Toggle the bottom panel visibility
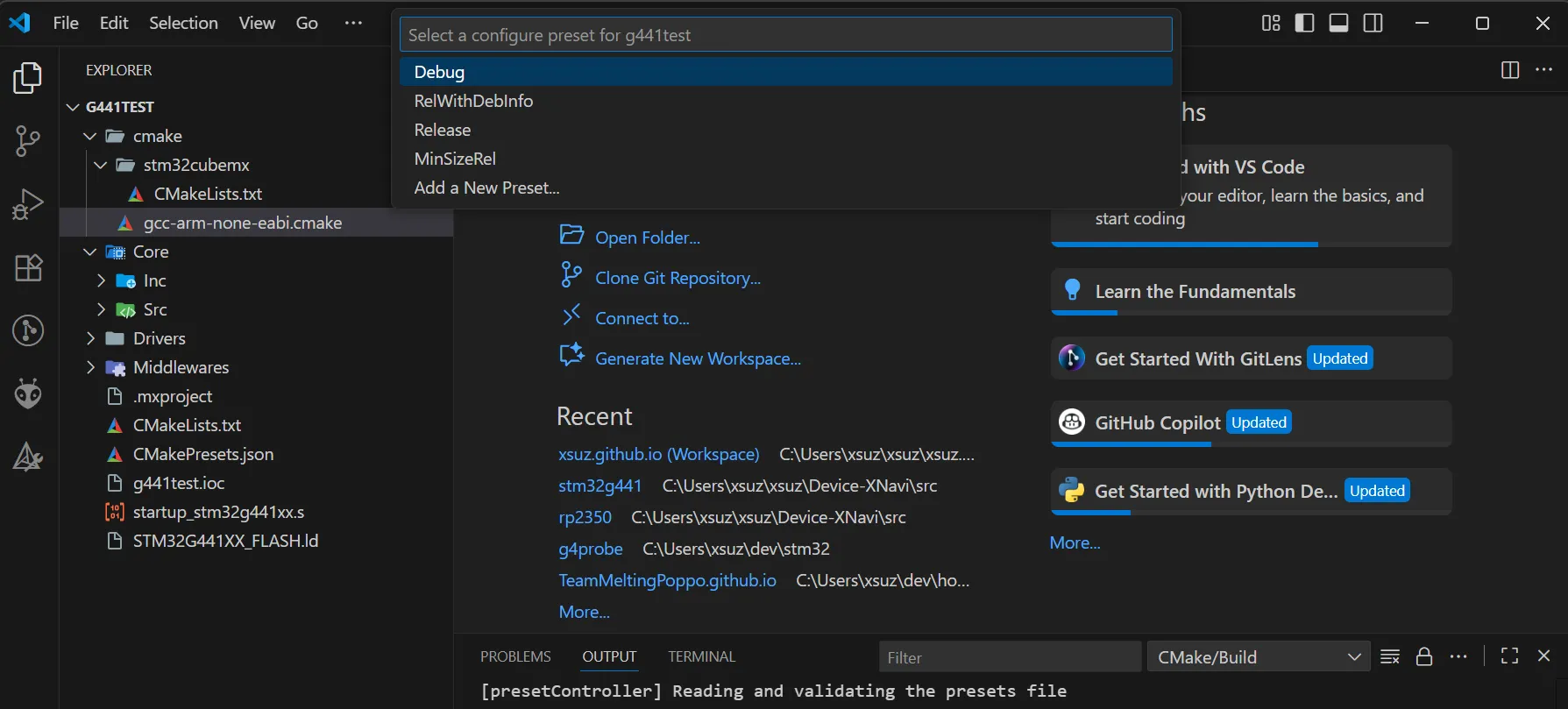1568x709 pixels. tap(1338, 23)
